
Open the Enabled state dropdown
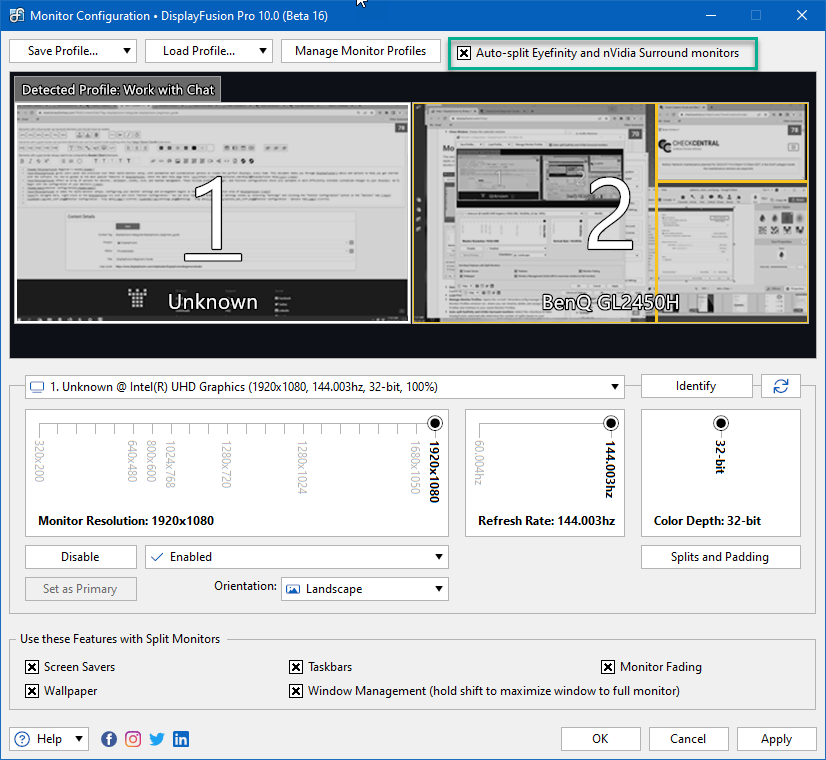(x=438, y=557)
